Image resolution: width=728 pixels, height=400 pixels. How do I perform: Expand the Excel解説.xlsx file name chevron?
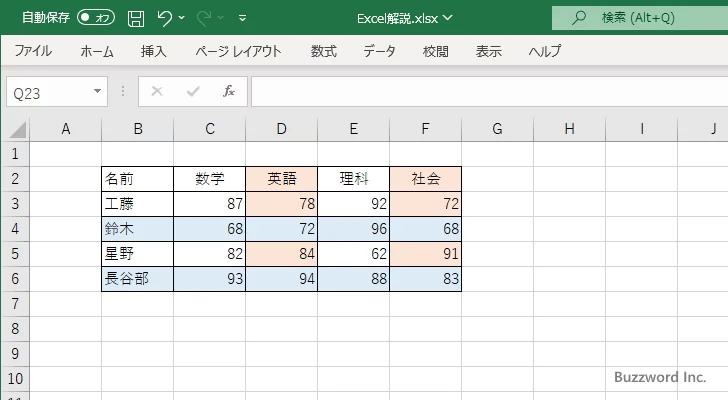click(x=448, y=18)
